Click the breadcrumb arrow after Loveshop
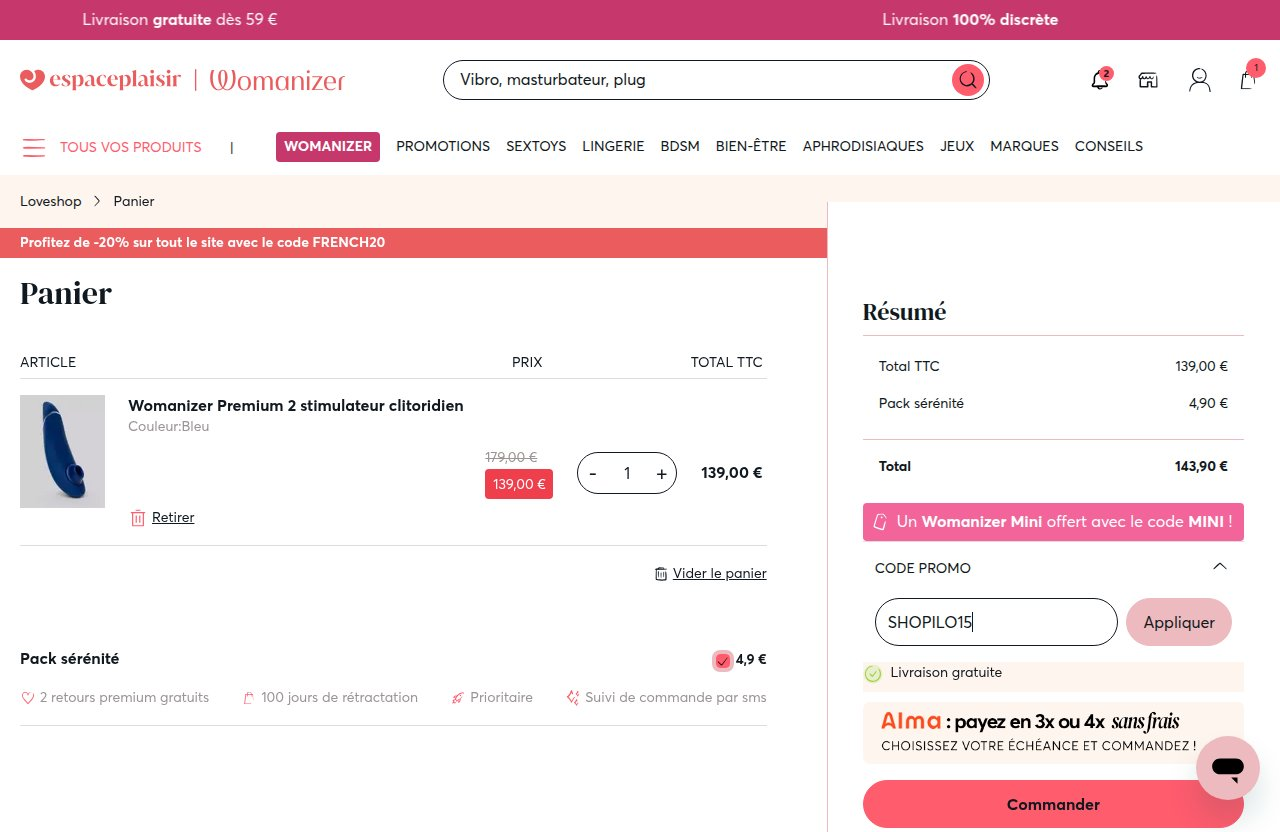The width and height of the screenshot is (1280, 832). [x=98, y=201]
